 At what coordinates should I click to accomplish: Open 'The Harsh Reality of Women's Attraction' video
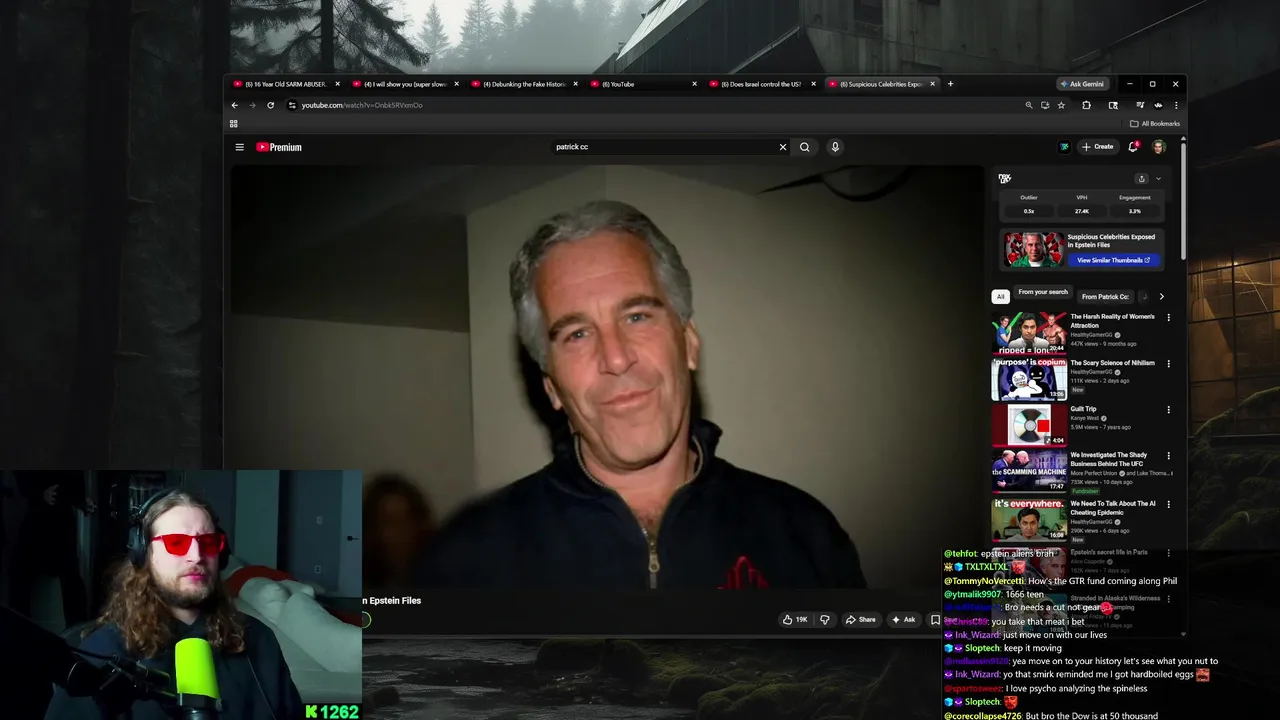(1112, 321)
